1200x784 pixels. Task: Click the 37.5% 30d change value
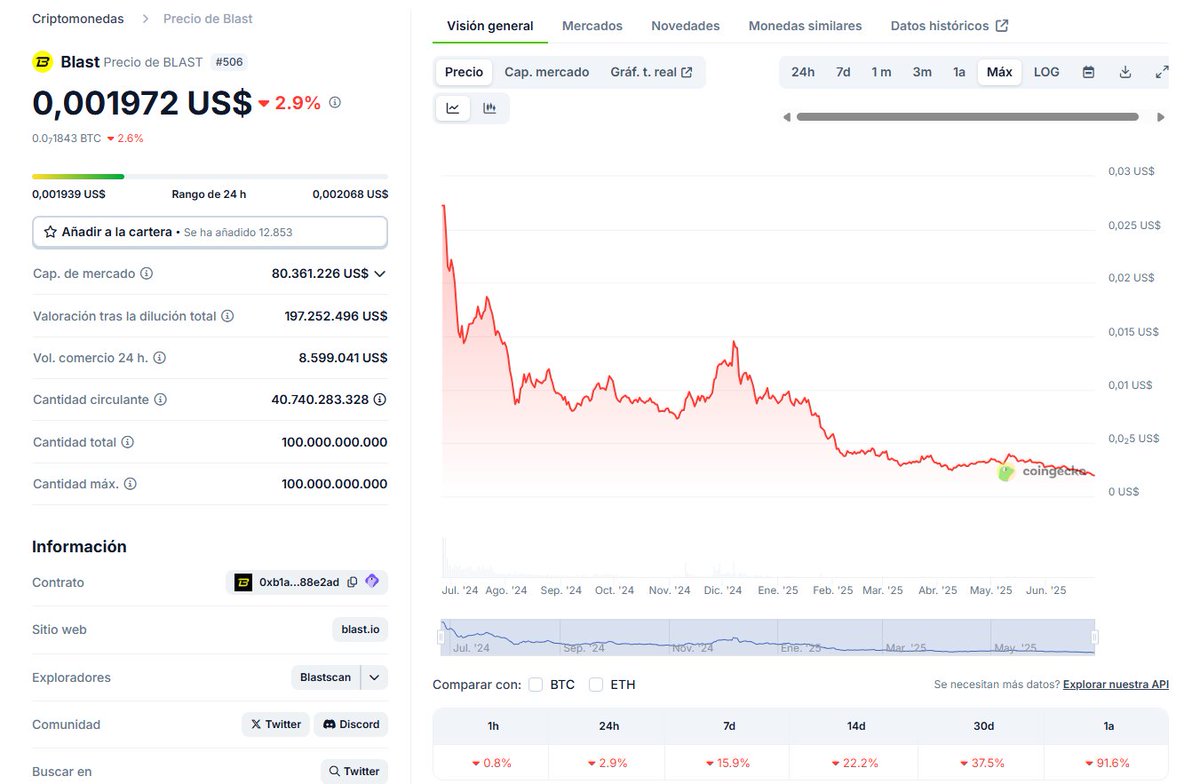pyautogui.click(x=984, y=763)
